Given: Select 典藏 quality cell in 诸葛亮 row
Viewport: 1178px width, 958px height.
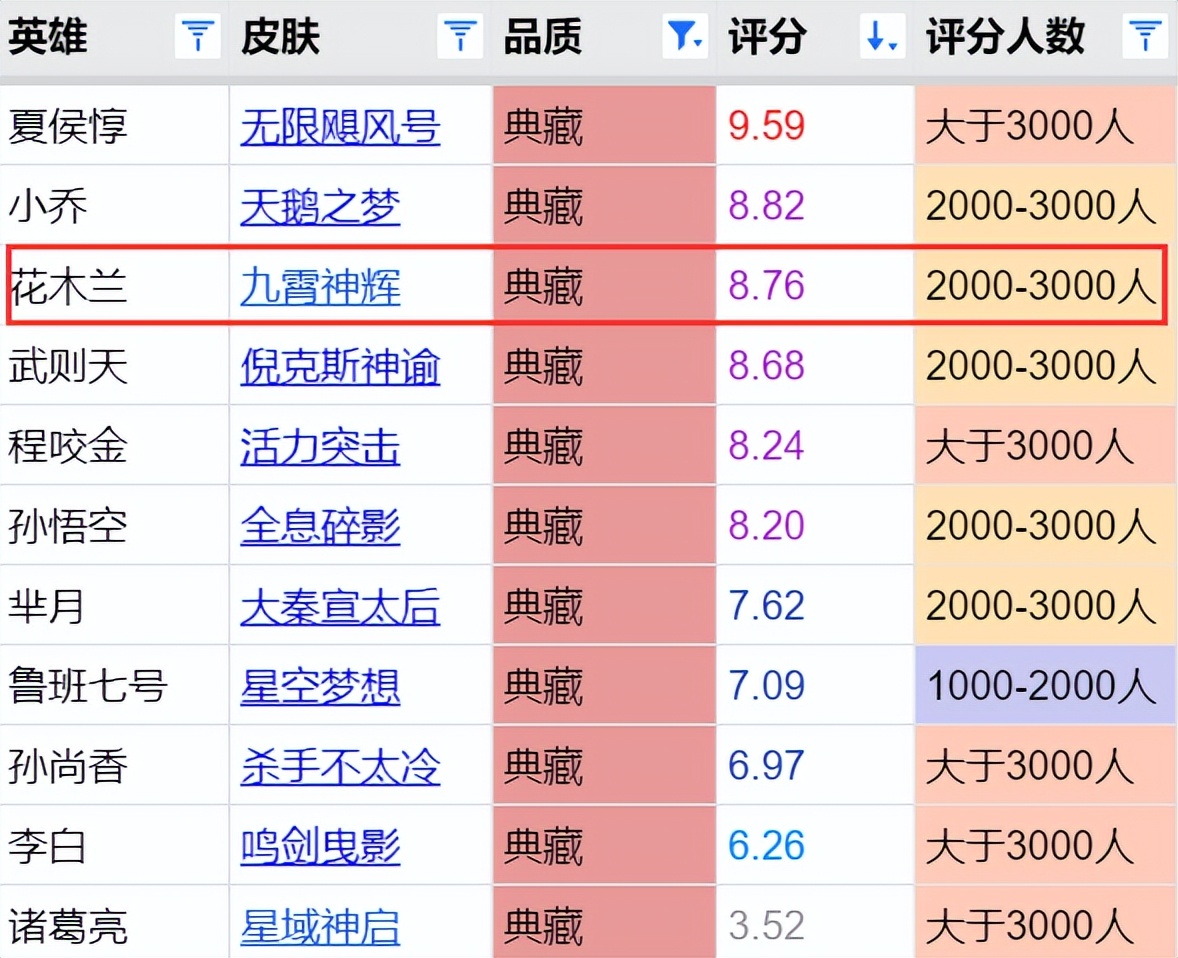Looking at the screenshot, I should click(604, 923).
